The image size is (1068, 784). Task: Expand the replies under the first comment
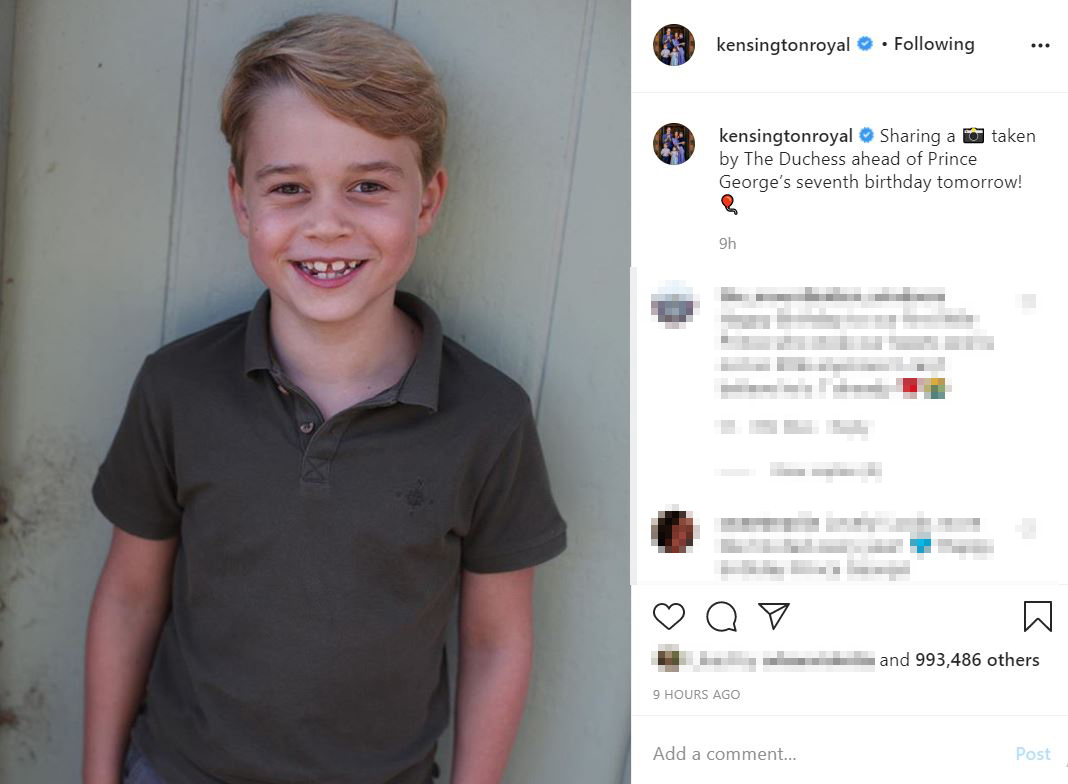824,470
